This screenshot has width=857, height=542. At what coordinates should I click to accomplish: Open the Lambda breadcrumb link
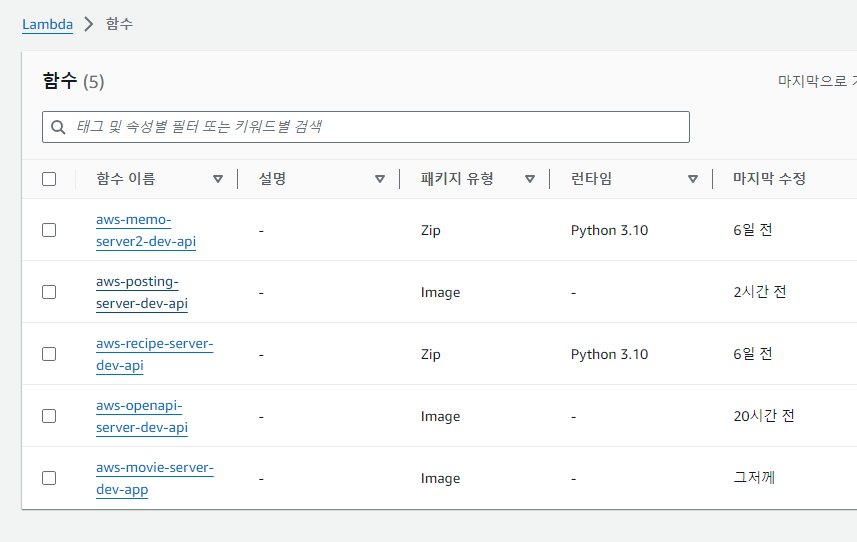click(x=48, y=25)
